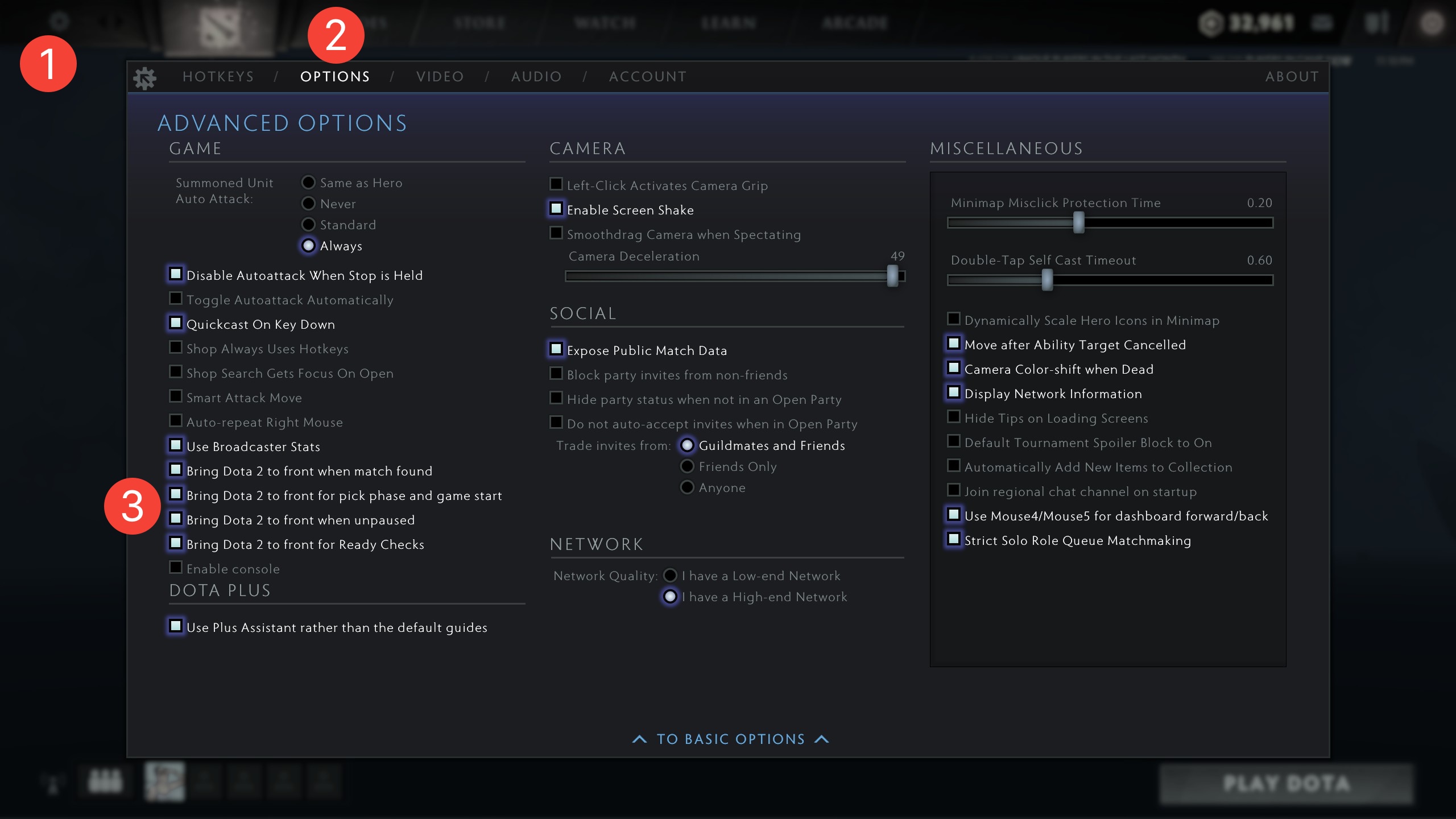Open the Watch menu in top bar
This screenshot has width=1456, height=819.
(605, 23)
